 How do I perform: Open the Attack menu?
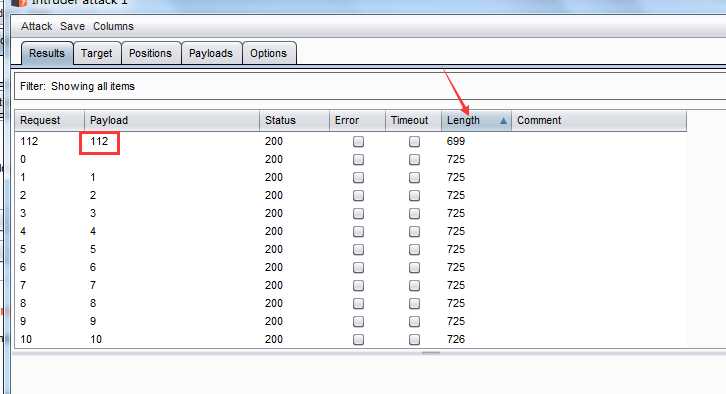[x=37, y=26]
